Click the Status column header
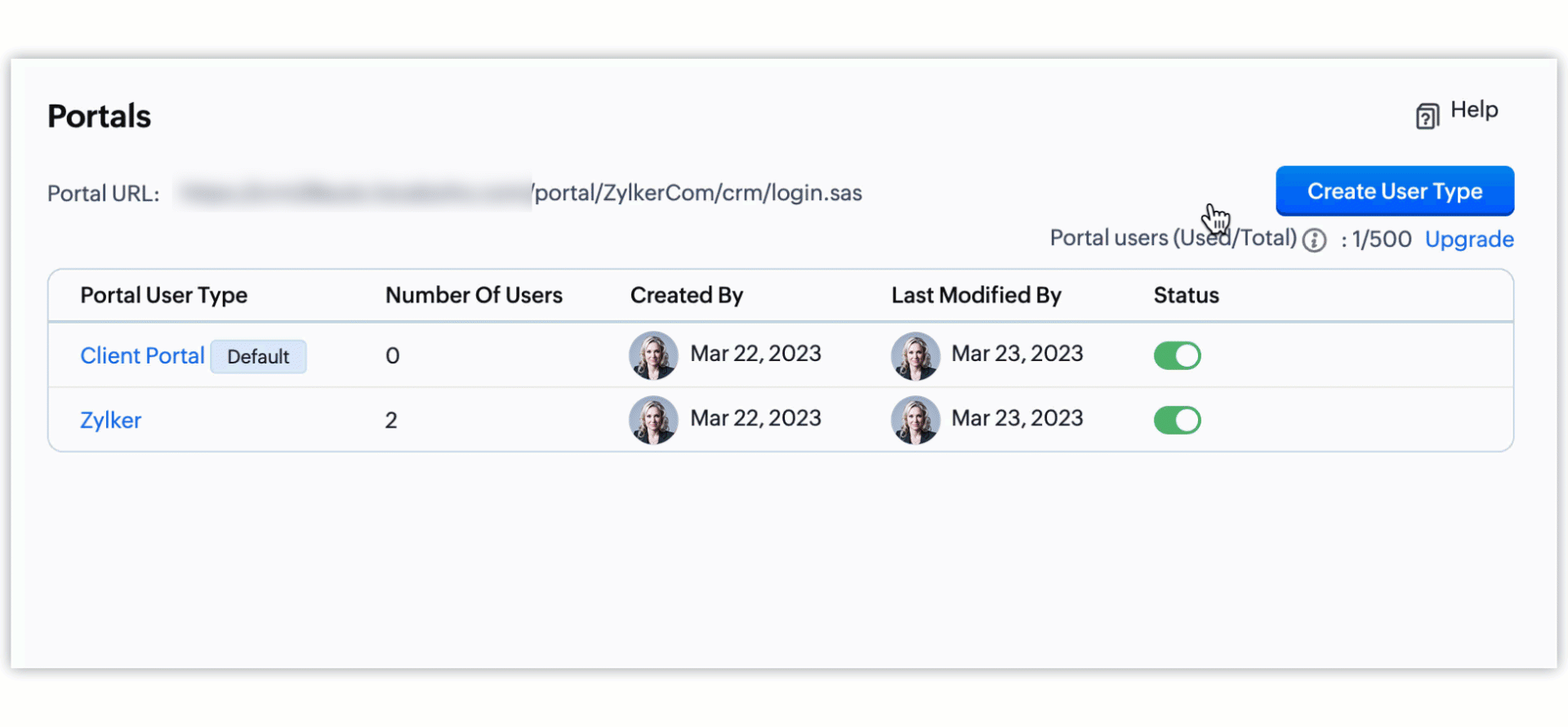1568x727 pixels. [1186, 296]
